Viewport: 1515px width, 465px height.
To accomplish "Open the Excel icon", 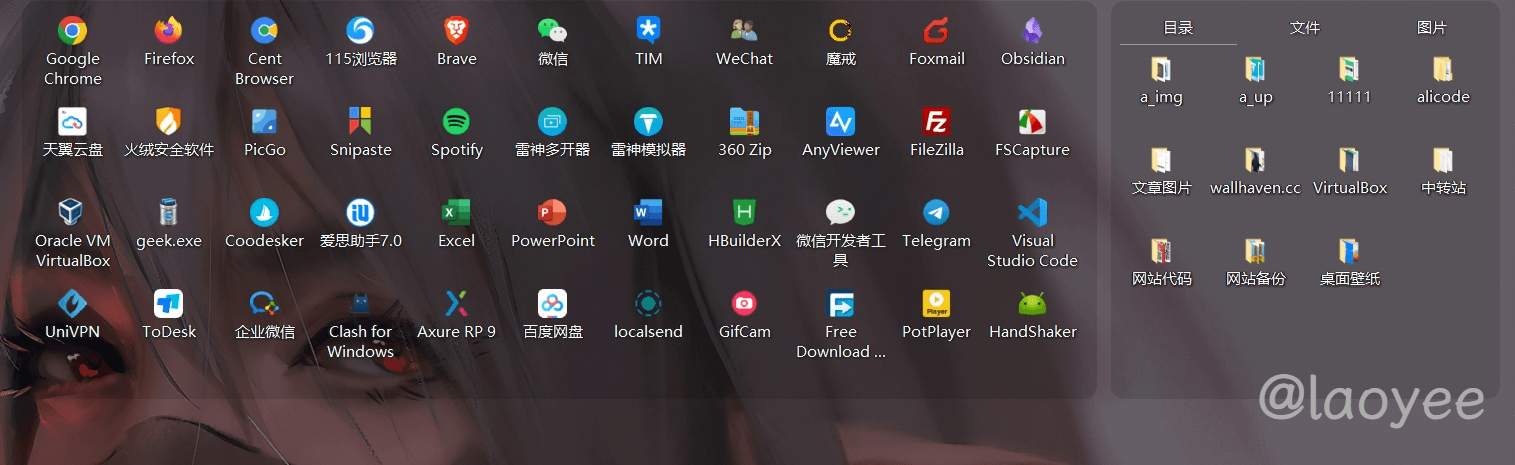I will click(456, 213).
